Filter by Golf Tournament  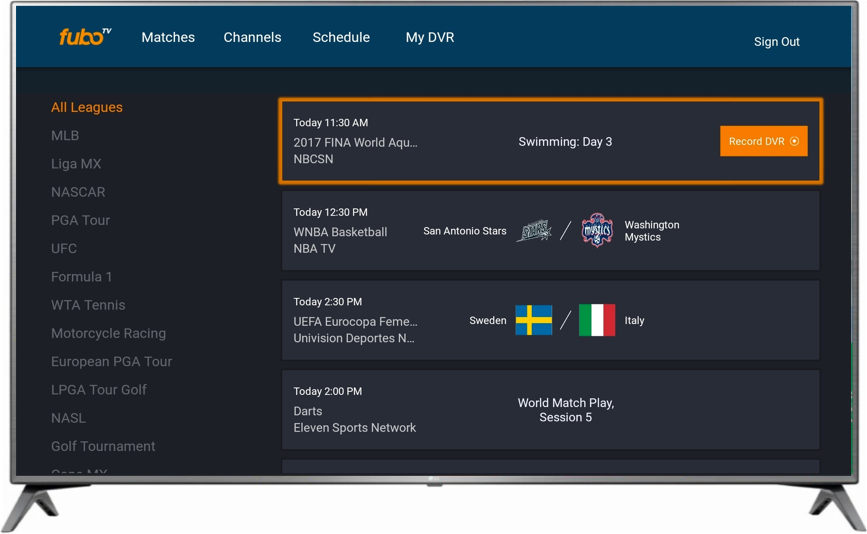[103, 446]
